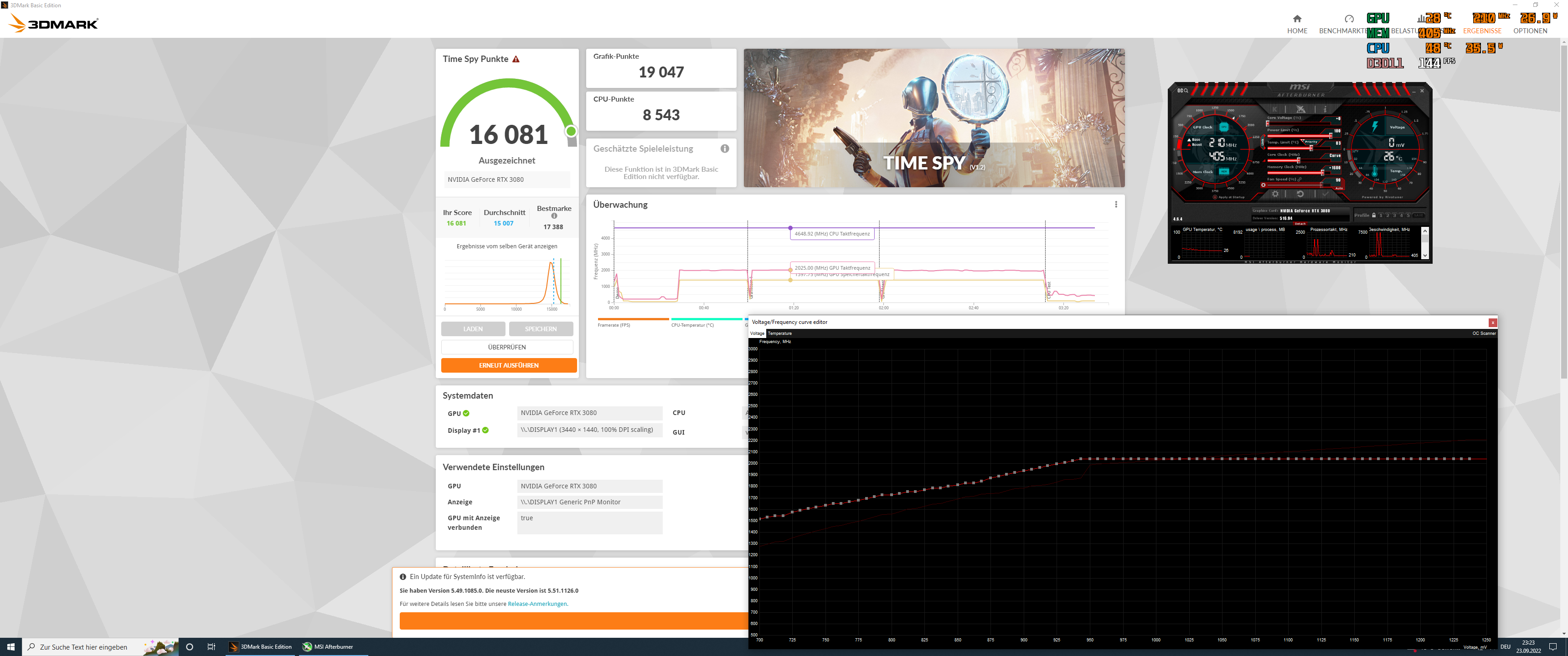Image resolution: width=1568 pixels, height=656 pixels.
Task: Open the Release-Anmerkungen link
Action: point(537,604)
